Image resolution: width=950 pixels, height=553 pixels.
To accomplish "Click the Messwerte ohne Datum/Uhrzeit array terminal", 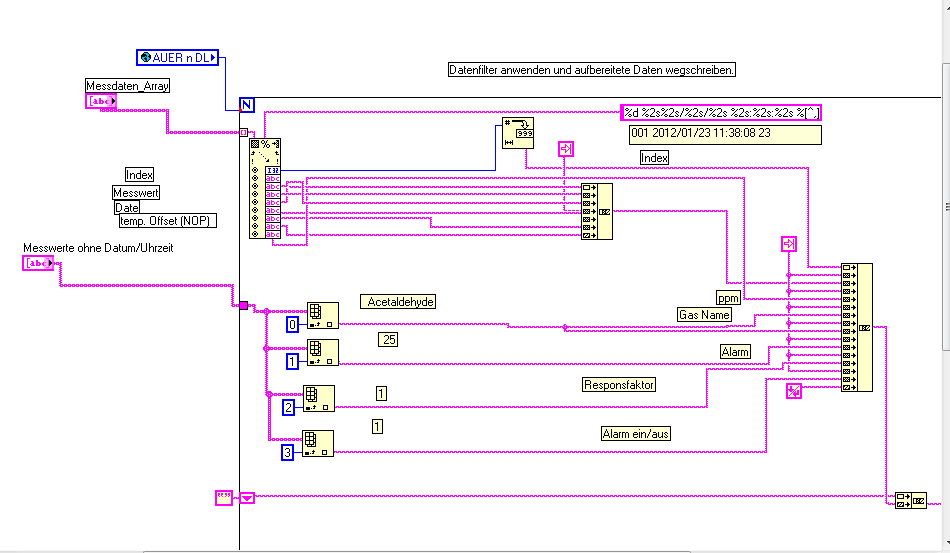I will point(38,263).
